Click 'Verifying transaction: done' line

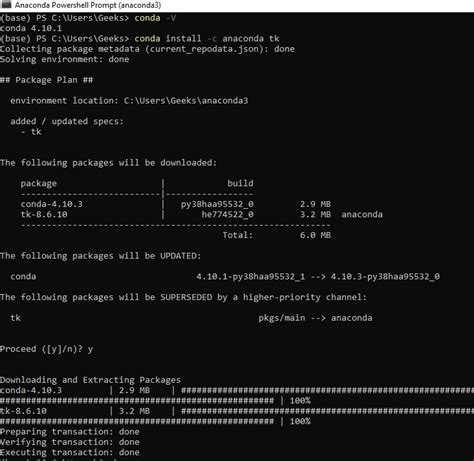coord(70,442)
